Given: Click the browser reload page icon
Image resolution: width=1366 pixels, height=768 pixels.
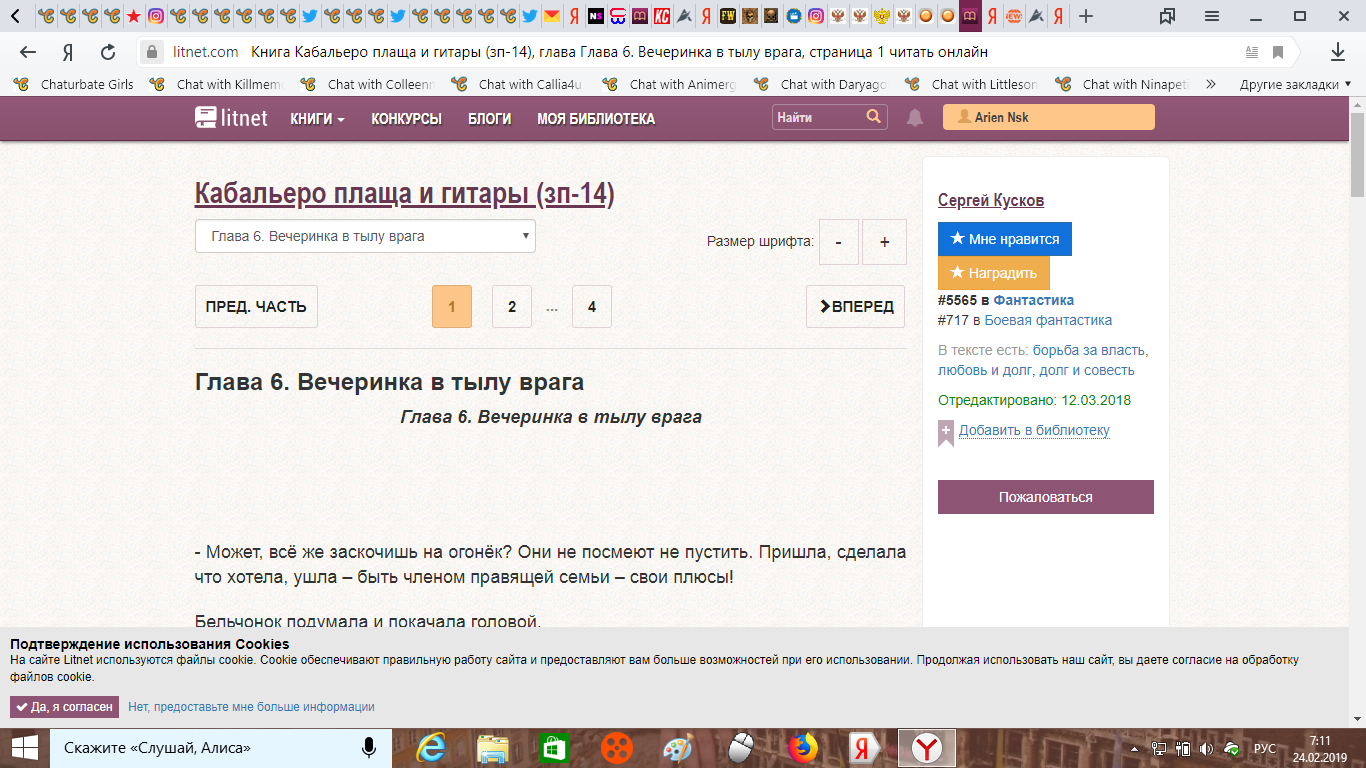Looking at the screenshot, I should click(108, 52).
